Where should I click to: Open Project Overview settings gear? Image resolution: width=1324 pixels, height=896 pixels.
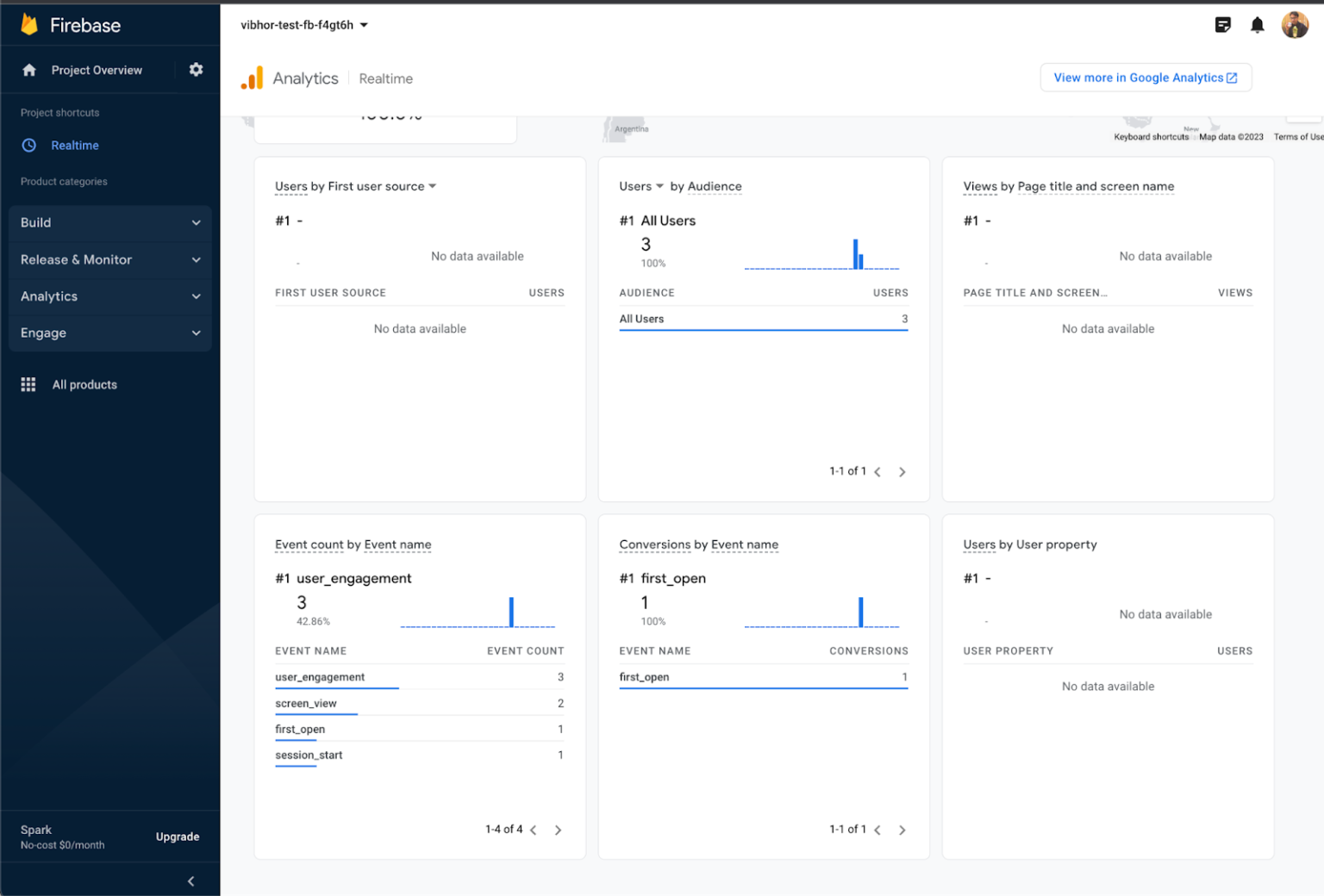(x=197, y=69)
